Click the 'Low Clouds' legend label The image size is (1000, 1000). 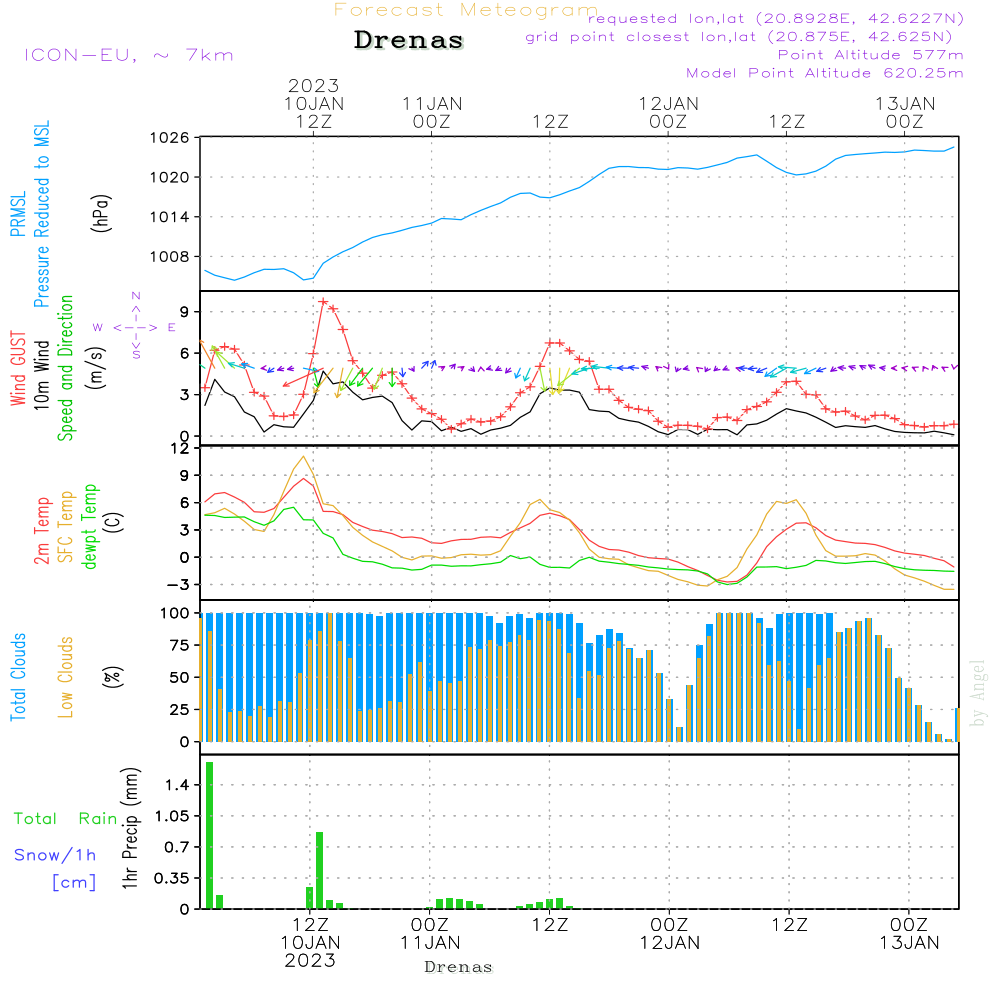(x=66, y=677)
